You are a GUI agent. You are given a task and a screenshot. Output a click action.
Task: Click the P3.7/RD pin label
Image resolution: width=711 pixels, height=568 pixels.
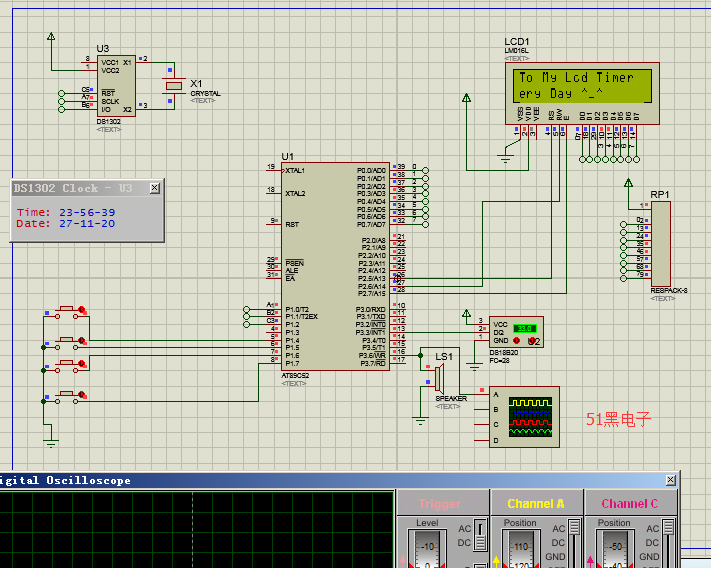[373, 364]
